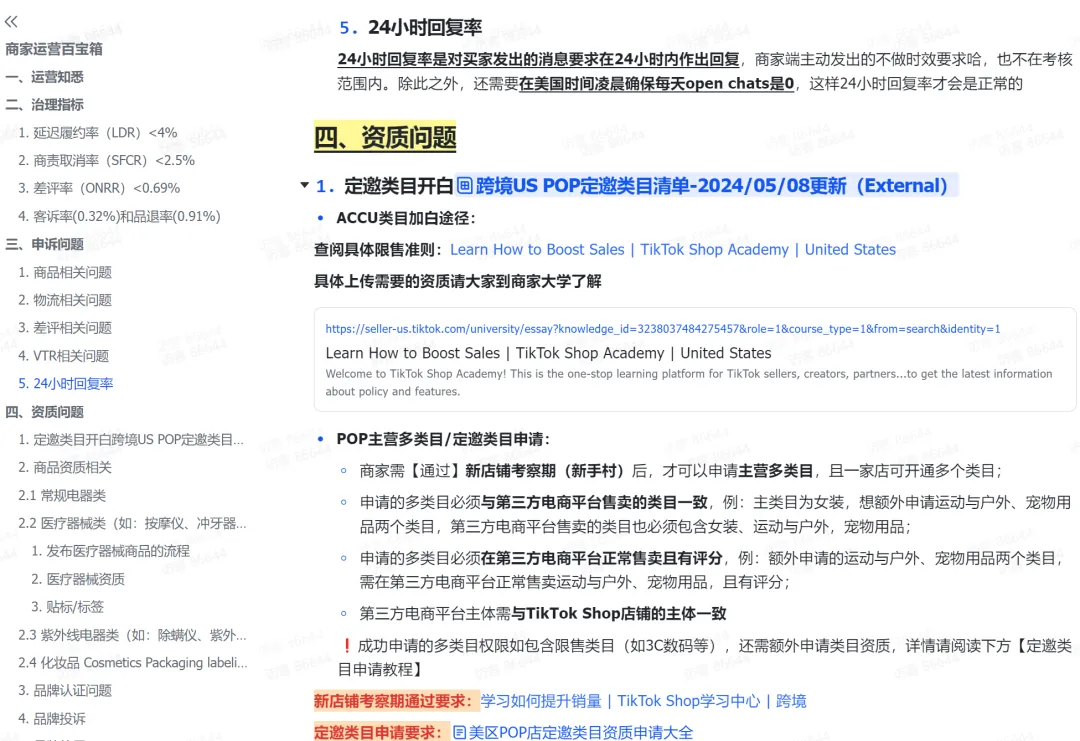Select outline item 商责取消率 (SFCR) <2.5%
Screen dimensions: 1080x741
[107, 160]
